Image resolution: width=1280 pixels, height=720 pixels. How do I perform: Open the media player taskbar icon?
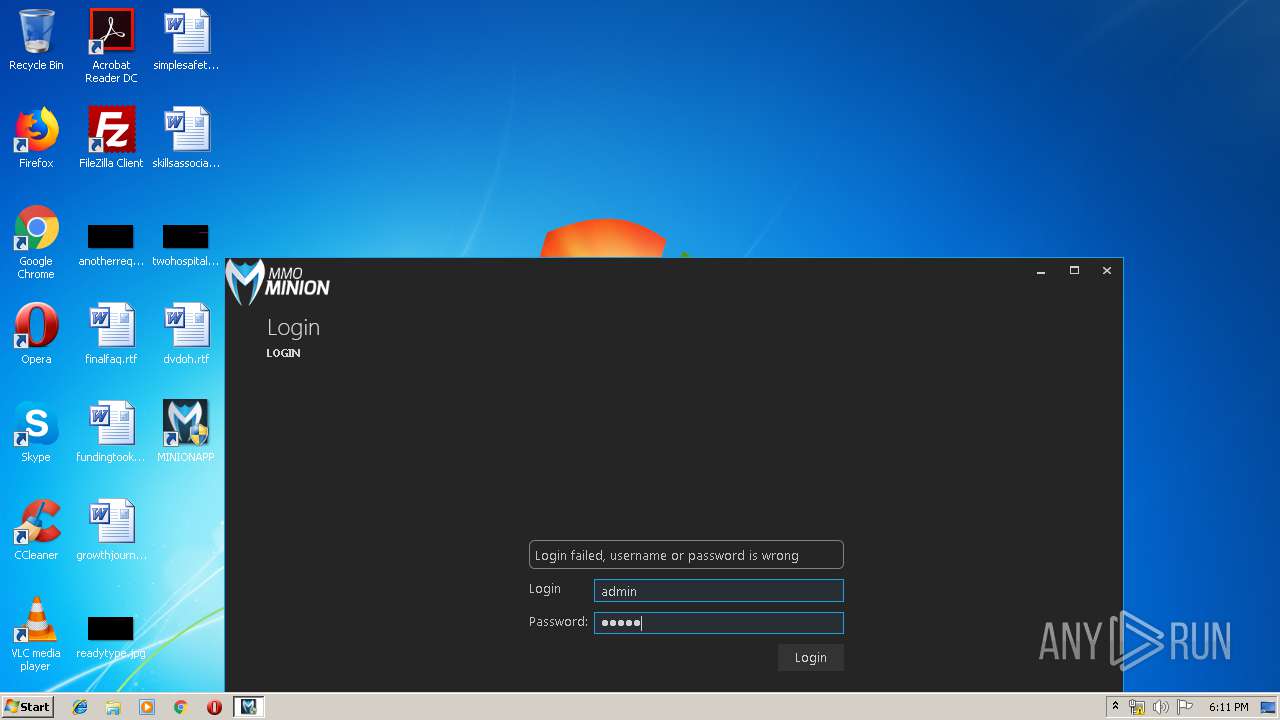[147, 707]
